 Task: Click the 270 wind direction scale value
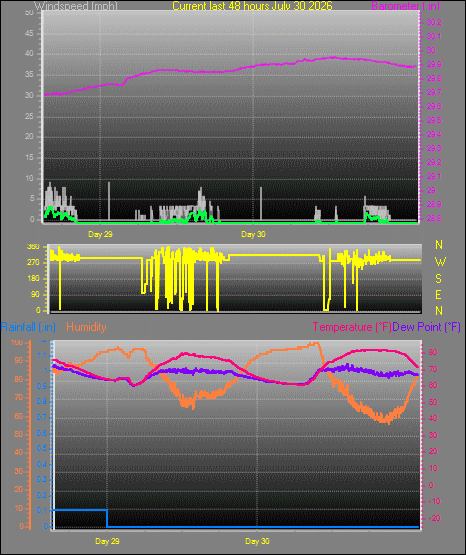coord(33,263)
